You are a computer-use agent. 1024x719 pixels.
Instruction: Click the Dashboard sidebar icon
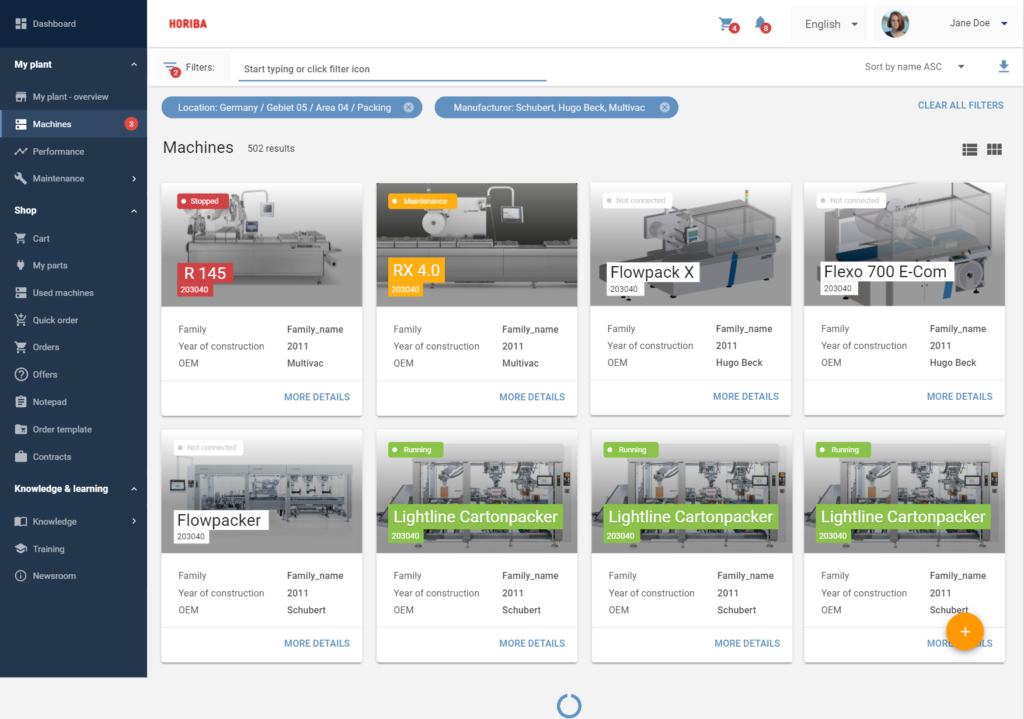click(x=21, y=24)
